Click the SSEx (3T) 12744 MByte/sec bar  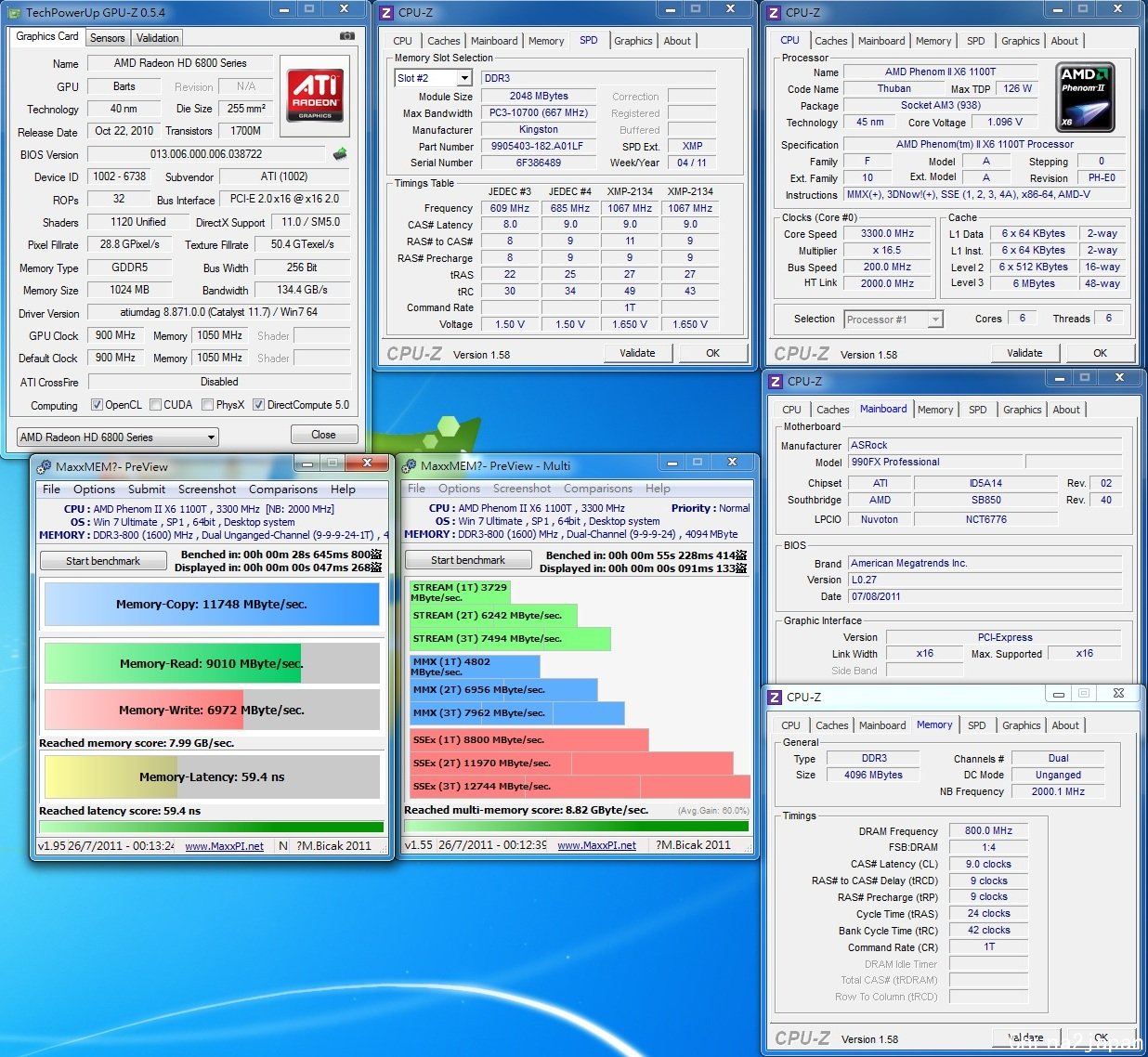[x=581, y=786]
